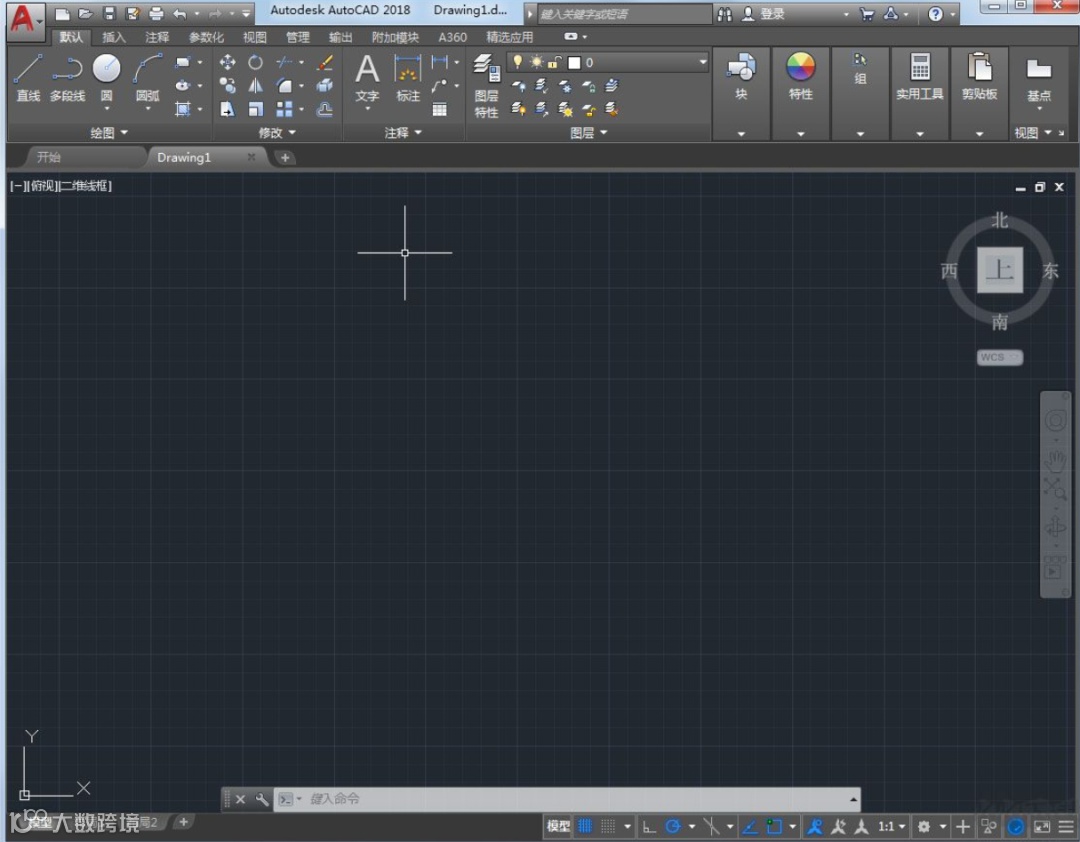Viewport: 1080px width, 842px height.
Task: Switch to the 开始 file tab
Action: 48,157
